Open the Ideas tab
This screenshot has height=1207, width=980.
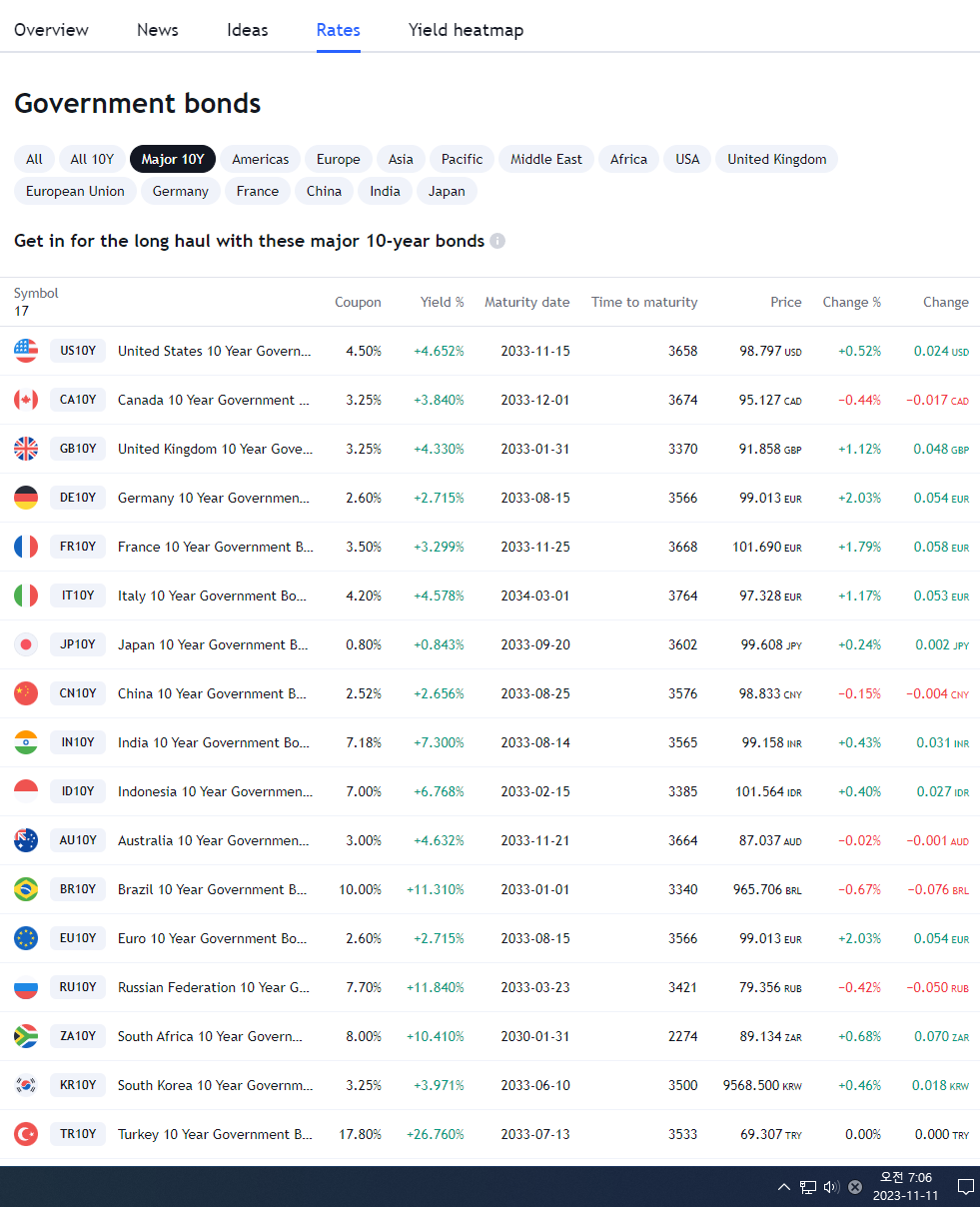tap(248, 30)
